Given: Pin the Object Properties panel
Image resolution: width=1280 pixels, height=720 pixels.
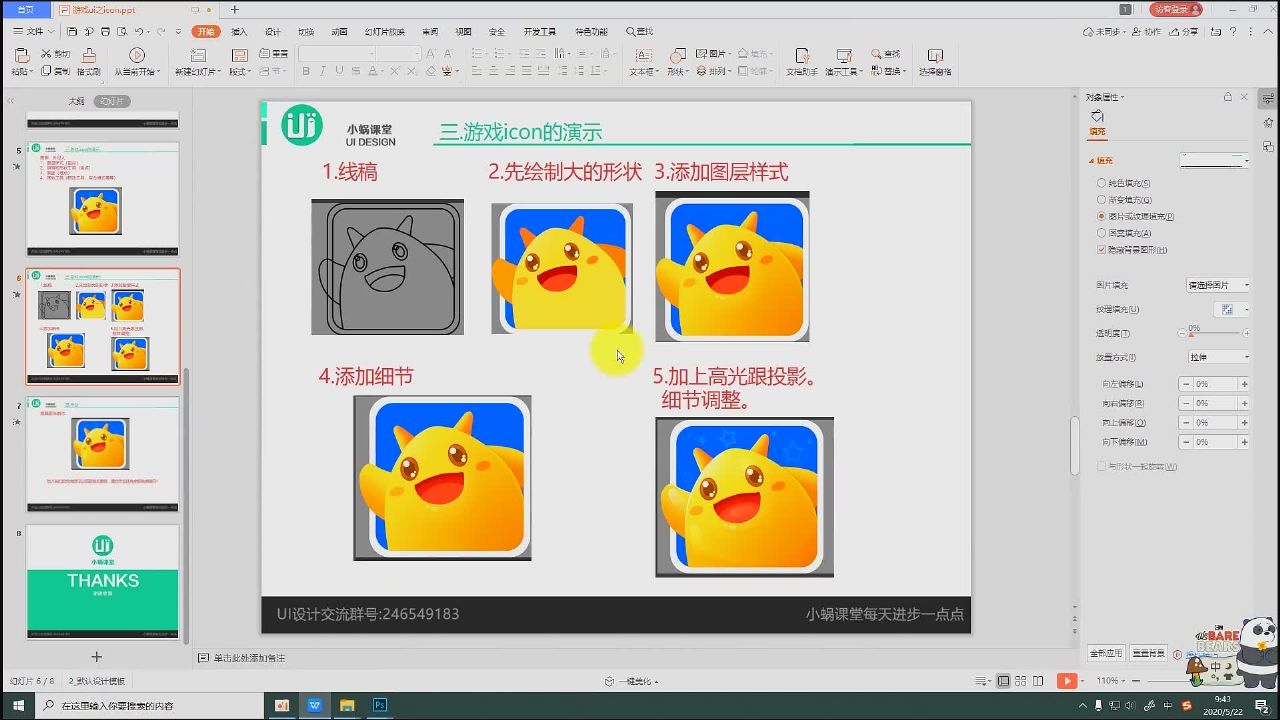Looking at the screenshot, I should [x=1228, y=97].
